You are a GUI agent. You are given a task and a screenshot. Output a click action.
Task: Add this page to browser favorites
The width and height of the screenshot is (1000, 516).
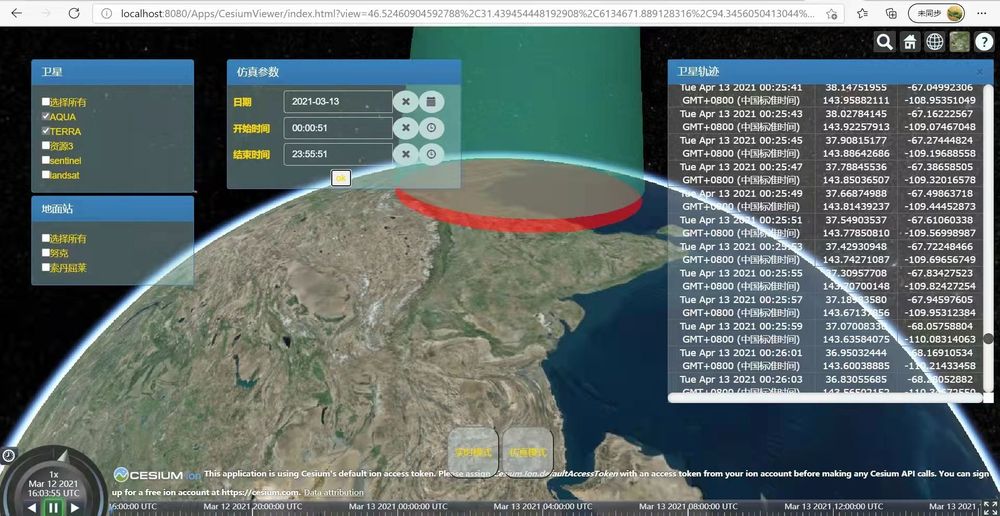(831, 13)
